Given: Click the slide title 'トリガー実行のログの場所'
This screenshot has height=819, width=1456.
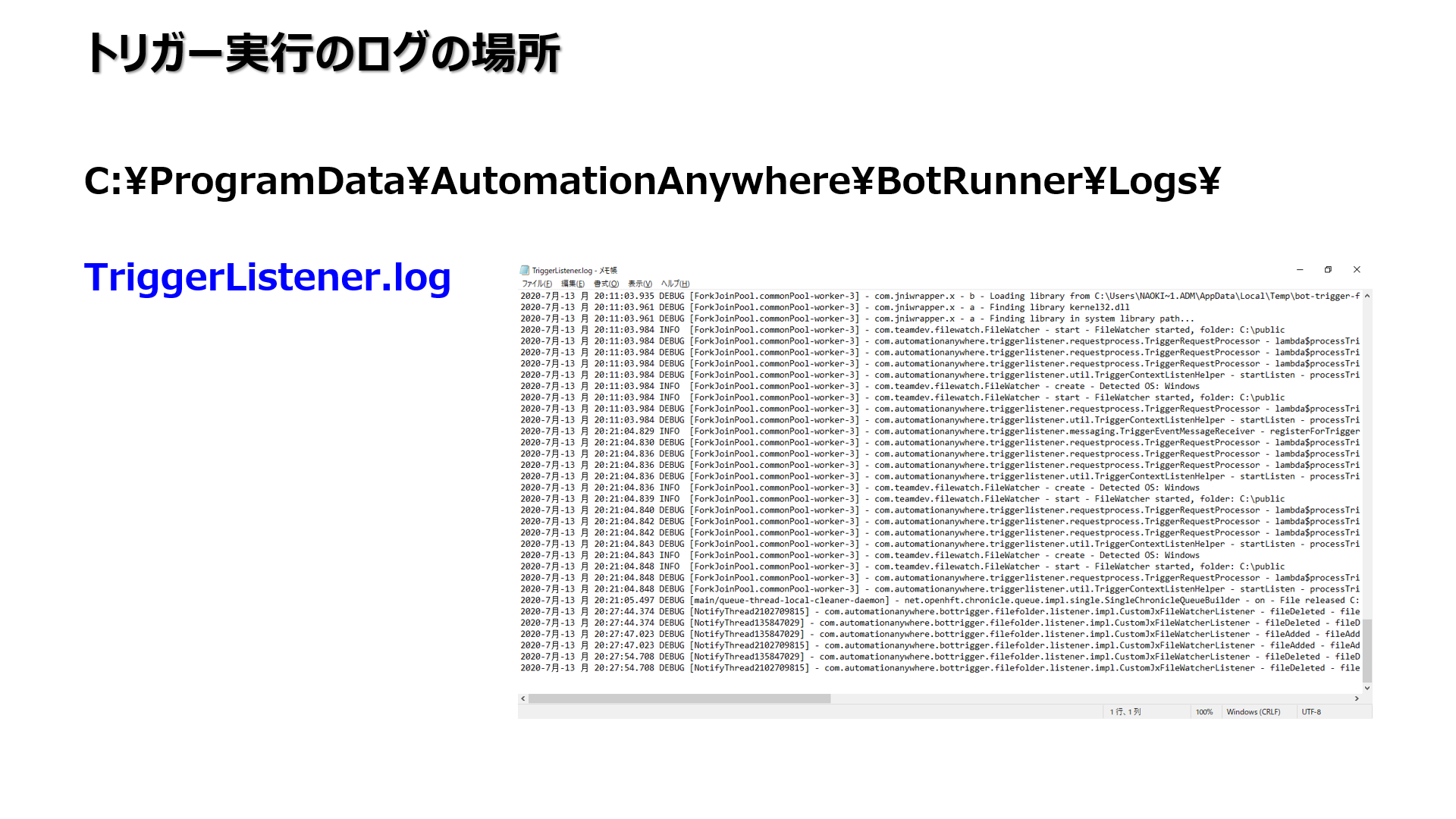Looking at the screenshot, I should point(323,53).
